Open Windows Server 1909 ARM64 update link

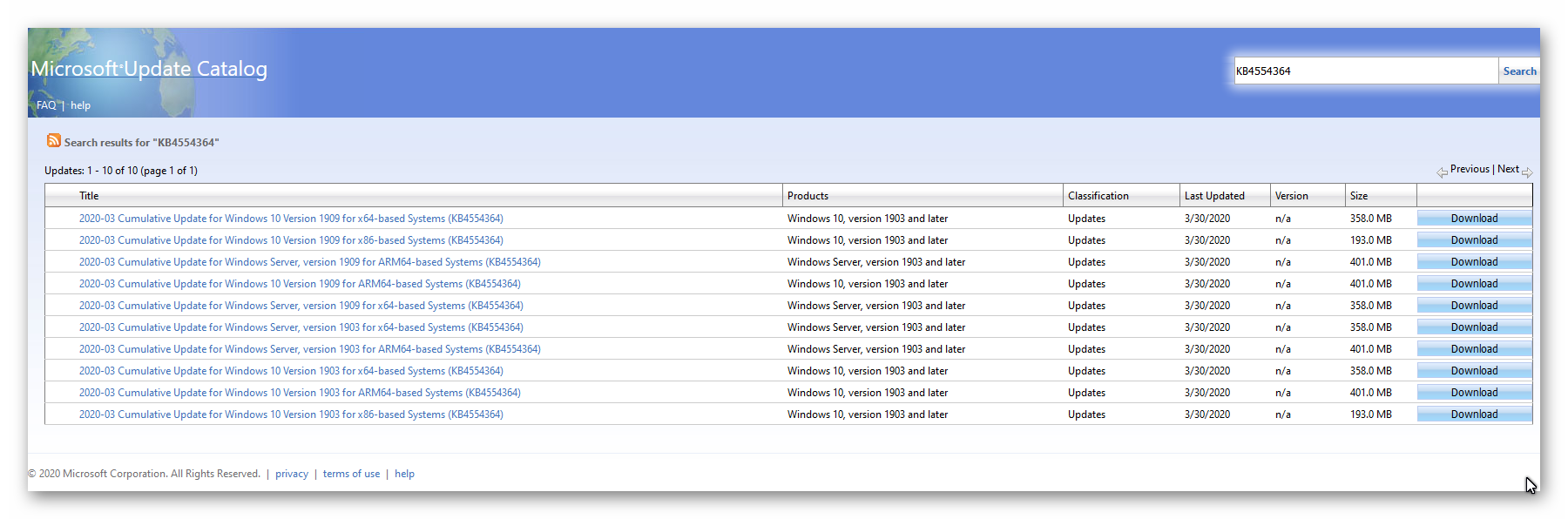309,262
